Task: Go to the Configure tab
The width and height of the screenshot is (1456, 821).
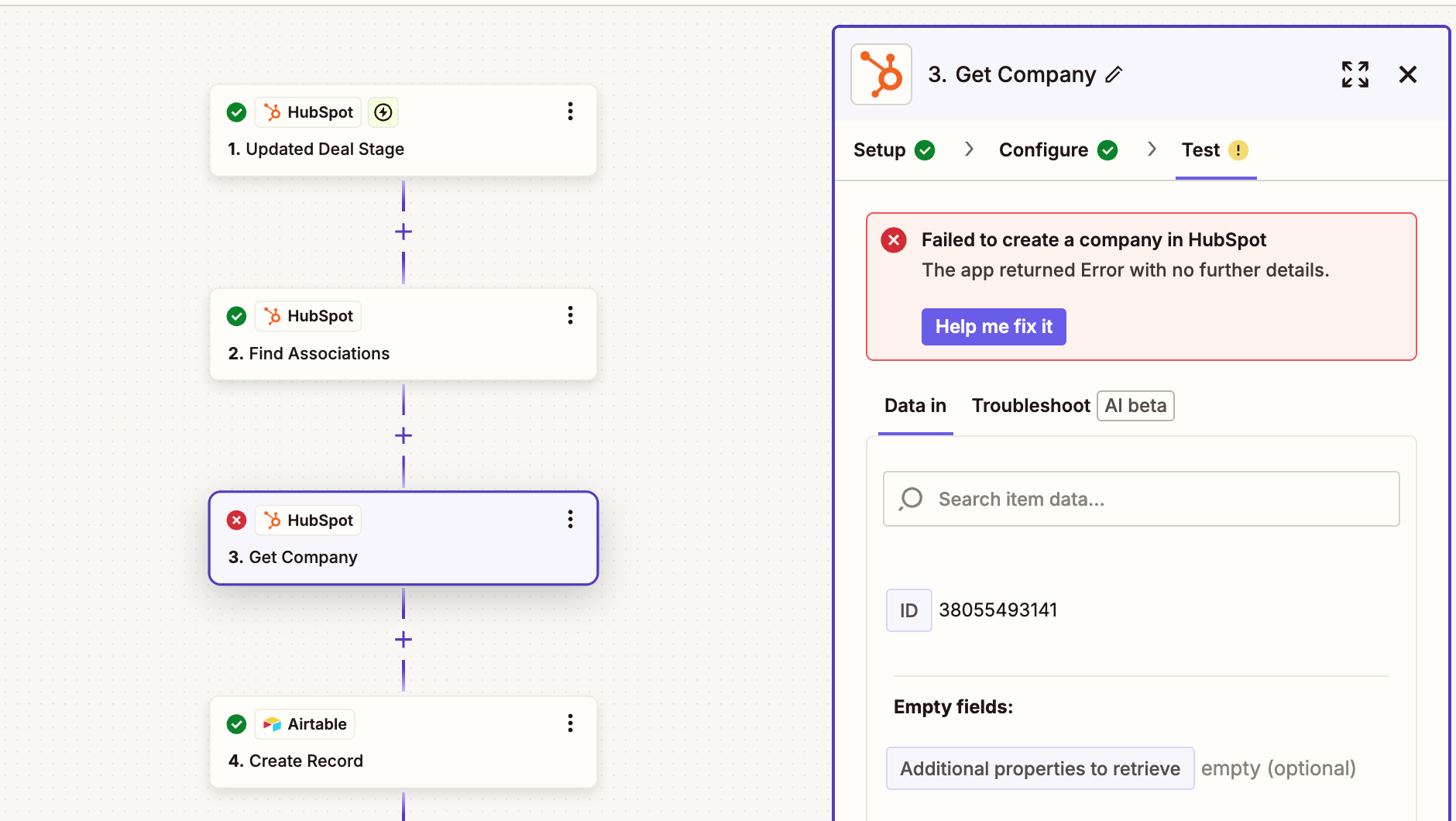Action: click(1058, 150)
